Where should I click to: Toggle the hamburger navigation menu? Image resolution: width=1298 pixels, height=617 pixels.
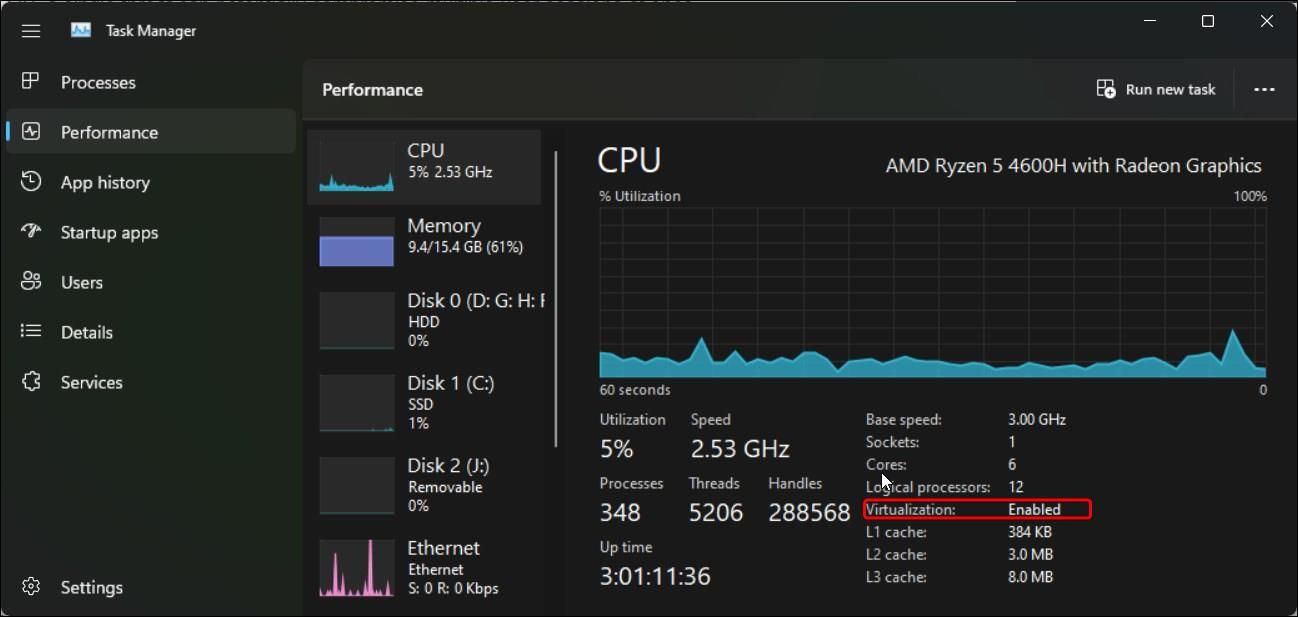point(31,31)
